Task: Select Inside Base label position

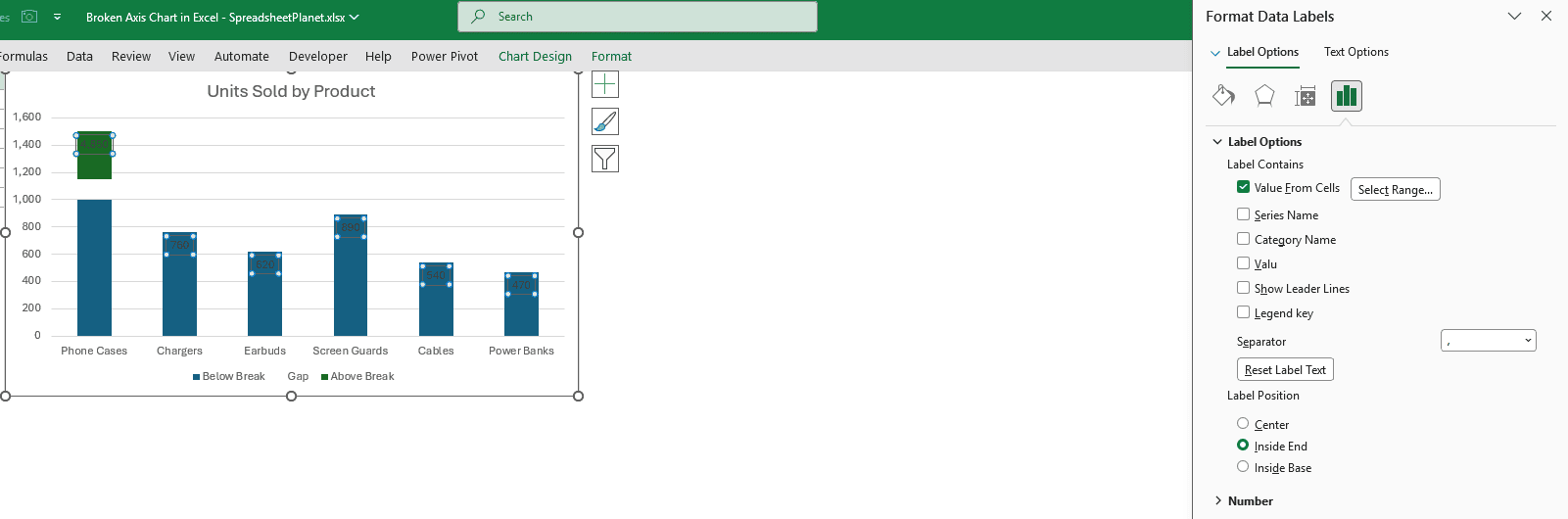Action: pyautogui.click(x=1243, y=467)
